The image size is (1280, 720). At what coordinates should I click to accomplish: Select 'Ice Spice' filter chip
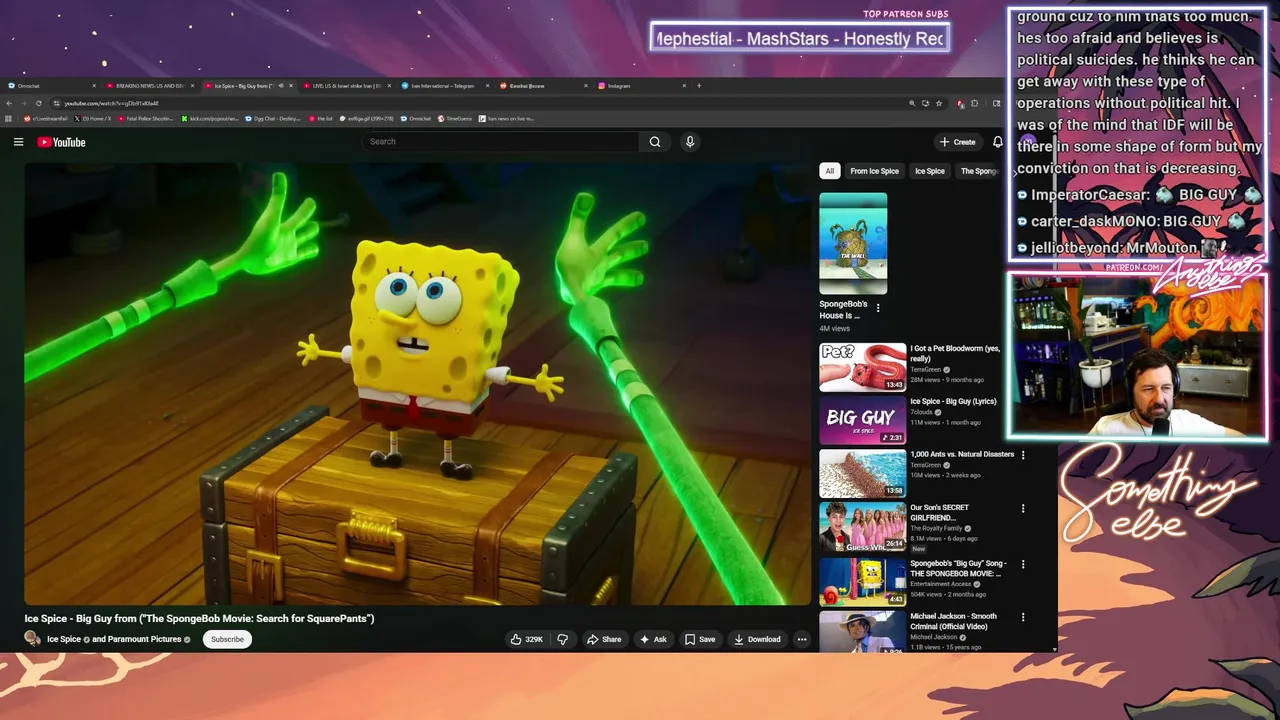pos(929,171)
